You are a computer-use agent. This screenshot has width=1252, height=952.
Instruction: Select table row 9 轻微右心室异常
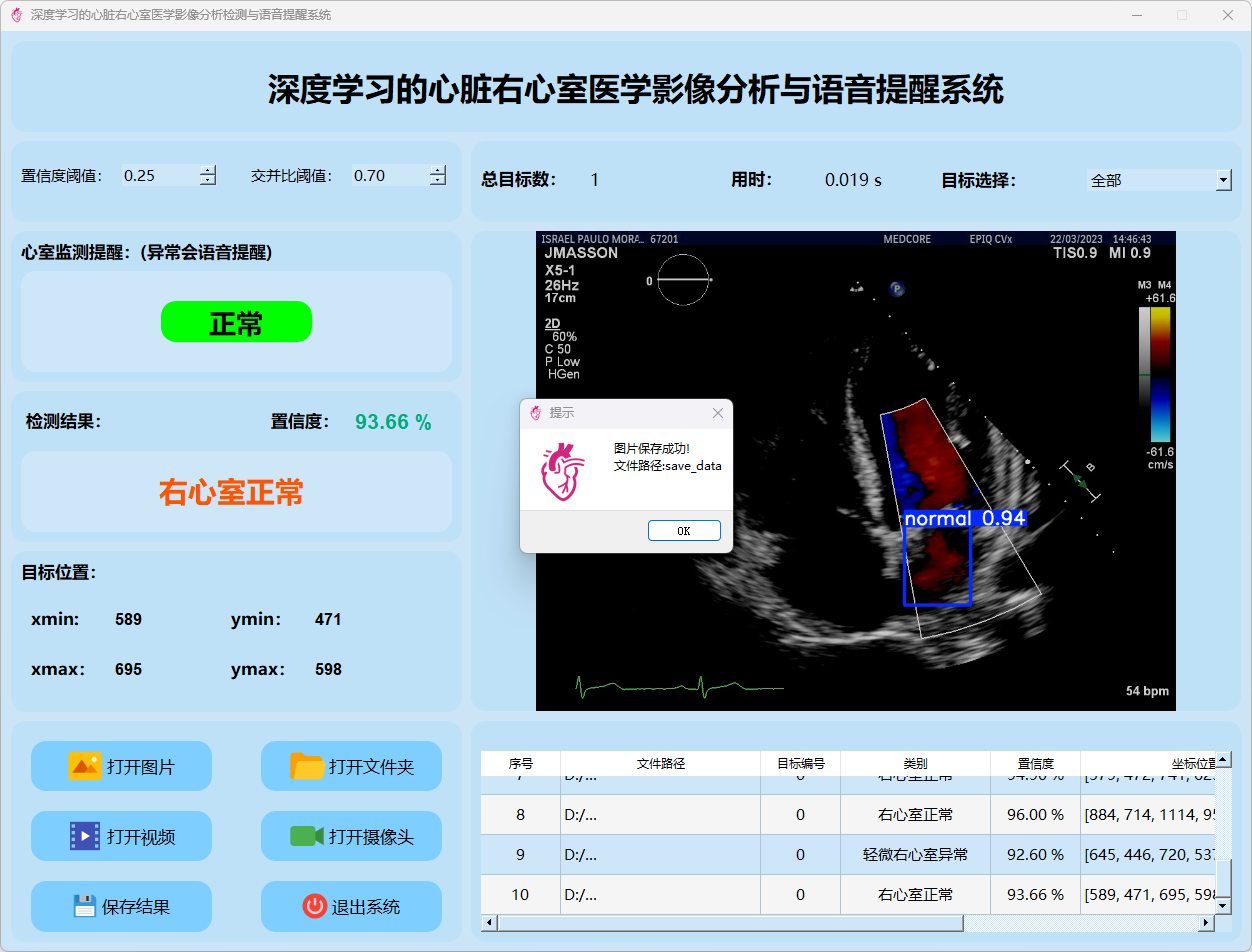click(x=914, y=855)
